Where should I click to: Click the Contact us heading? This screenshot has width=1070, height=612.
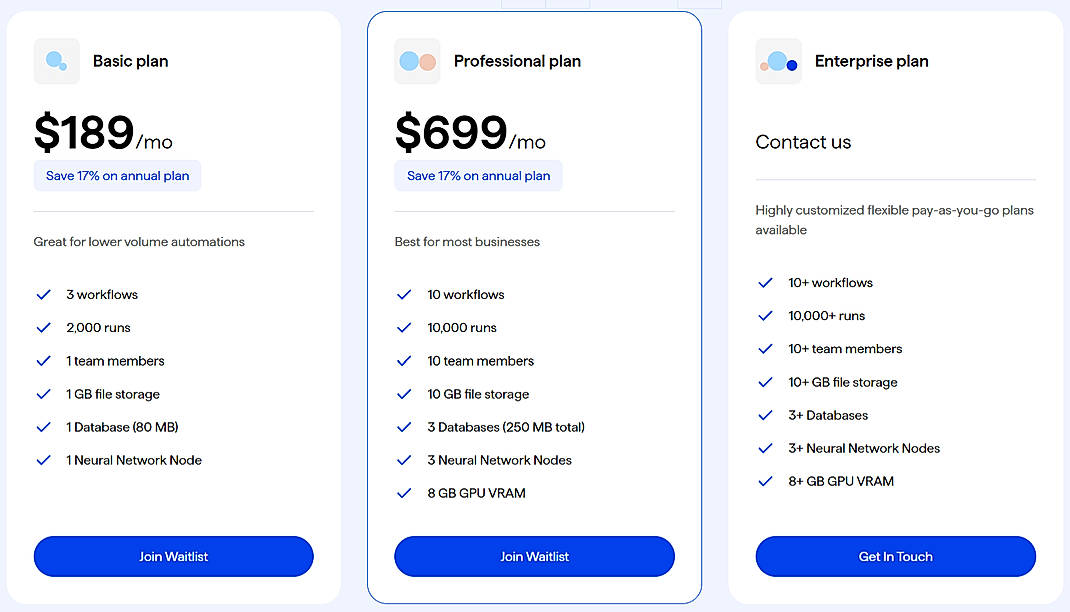tap(803, 142)
